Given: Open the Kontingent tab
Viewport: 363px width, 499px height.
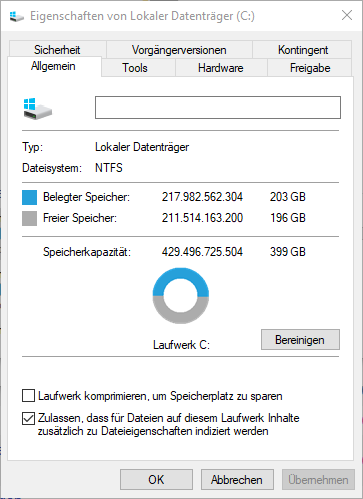Looking at the screenshot, I should pyautogui.click(x=302, y=49).
